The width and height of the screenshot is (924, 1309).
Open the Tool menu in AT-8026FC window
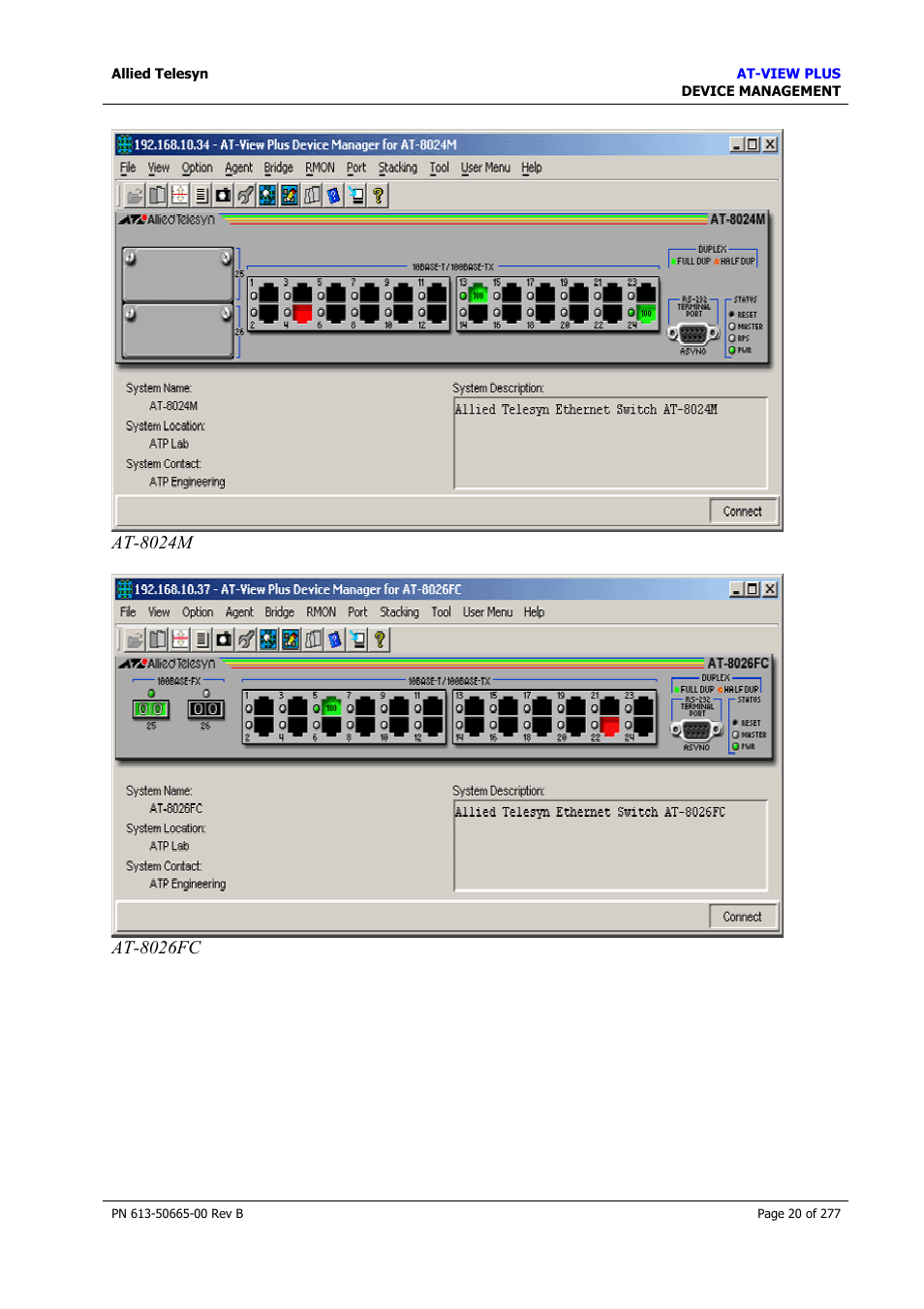pyautogui.click(x=441, y=612)
